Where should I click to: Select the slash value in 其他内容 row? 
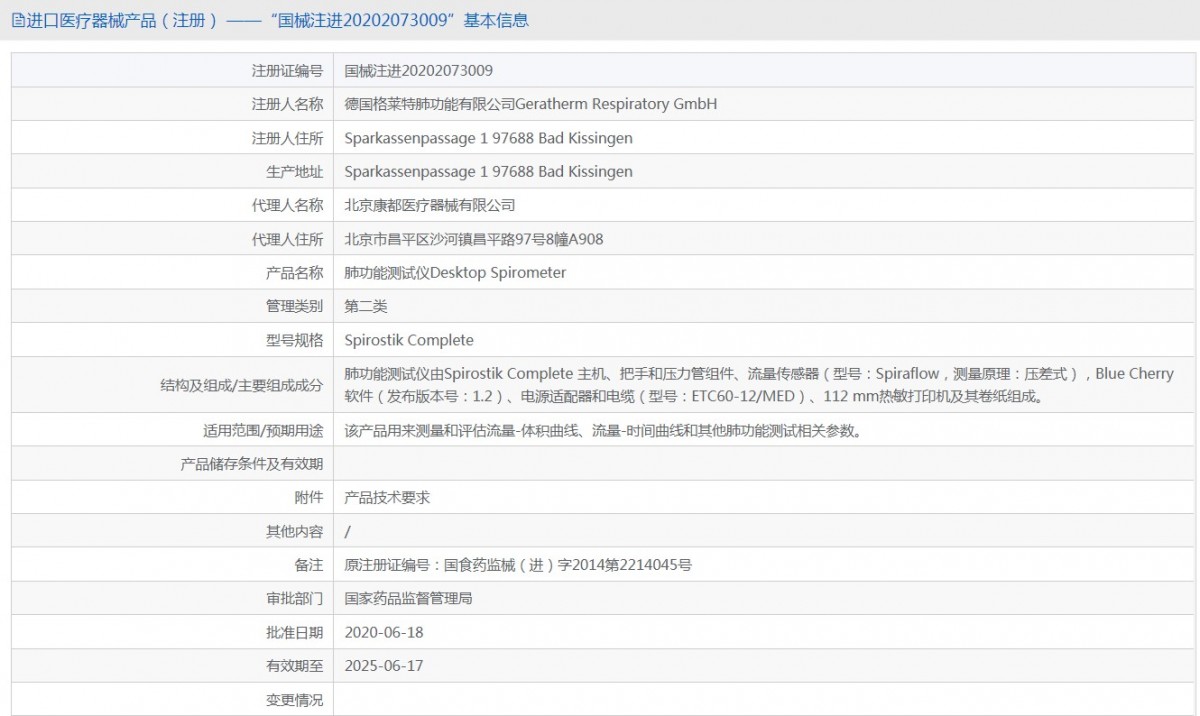347,532
